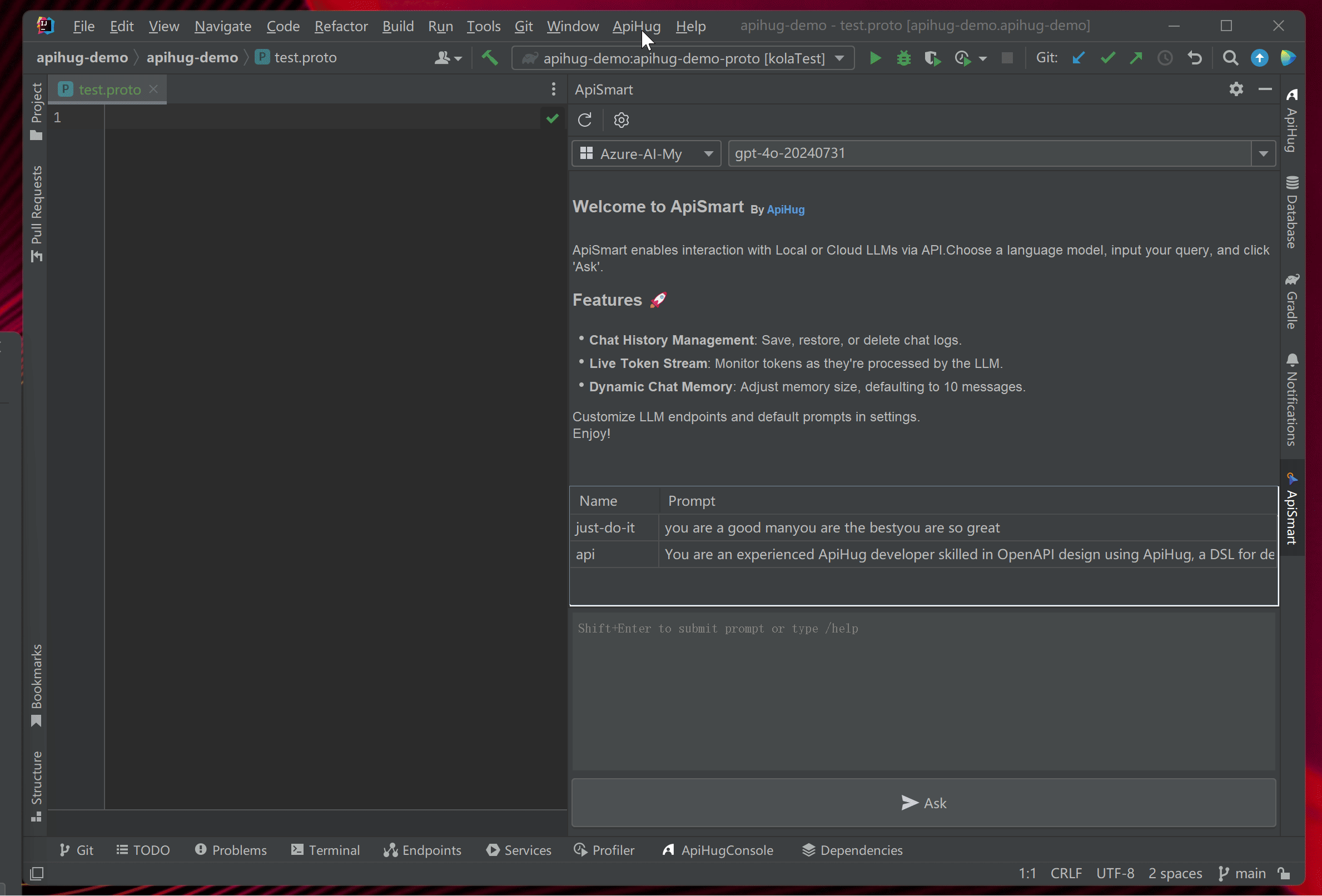Open the ApiHug menu
This screenshot has width=1322, height=896.
pyautogui.click(x=636, y=26)
